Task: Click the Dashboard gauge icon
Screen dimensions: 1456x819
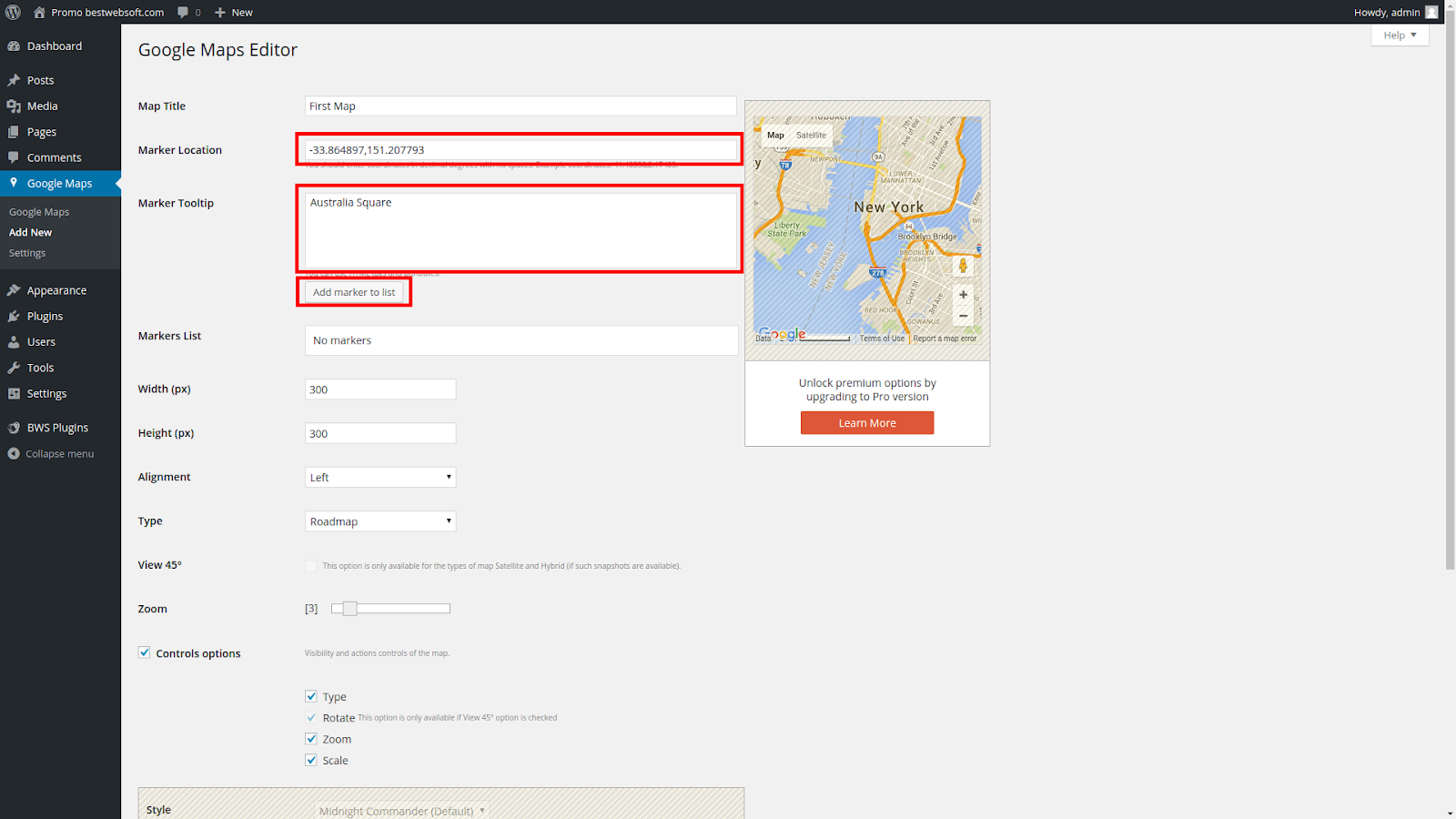Action: pyautogui.click(x=14, y=46)
